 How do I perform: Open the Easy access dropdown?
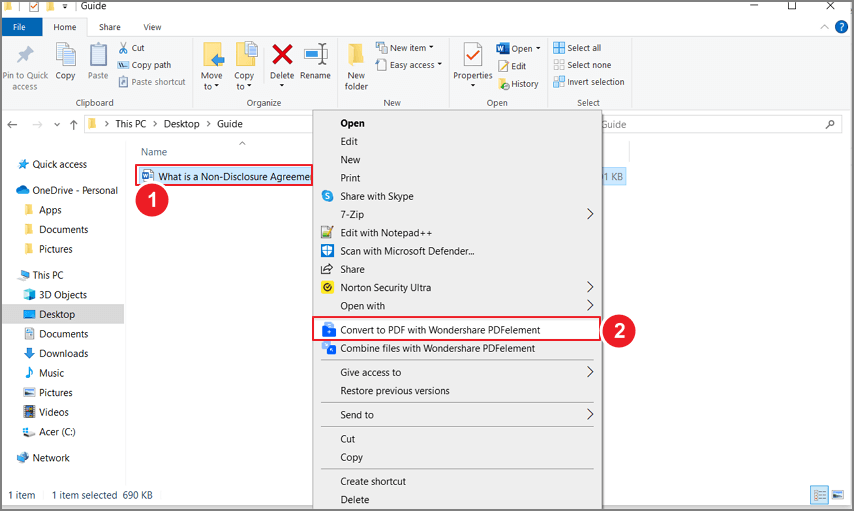coord(409,65)
